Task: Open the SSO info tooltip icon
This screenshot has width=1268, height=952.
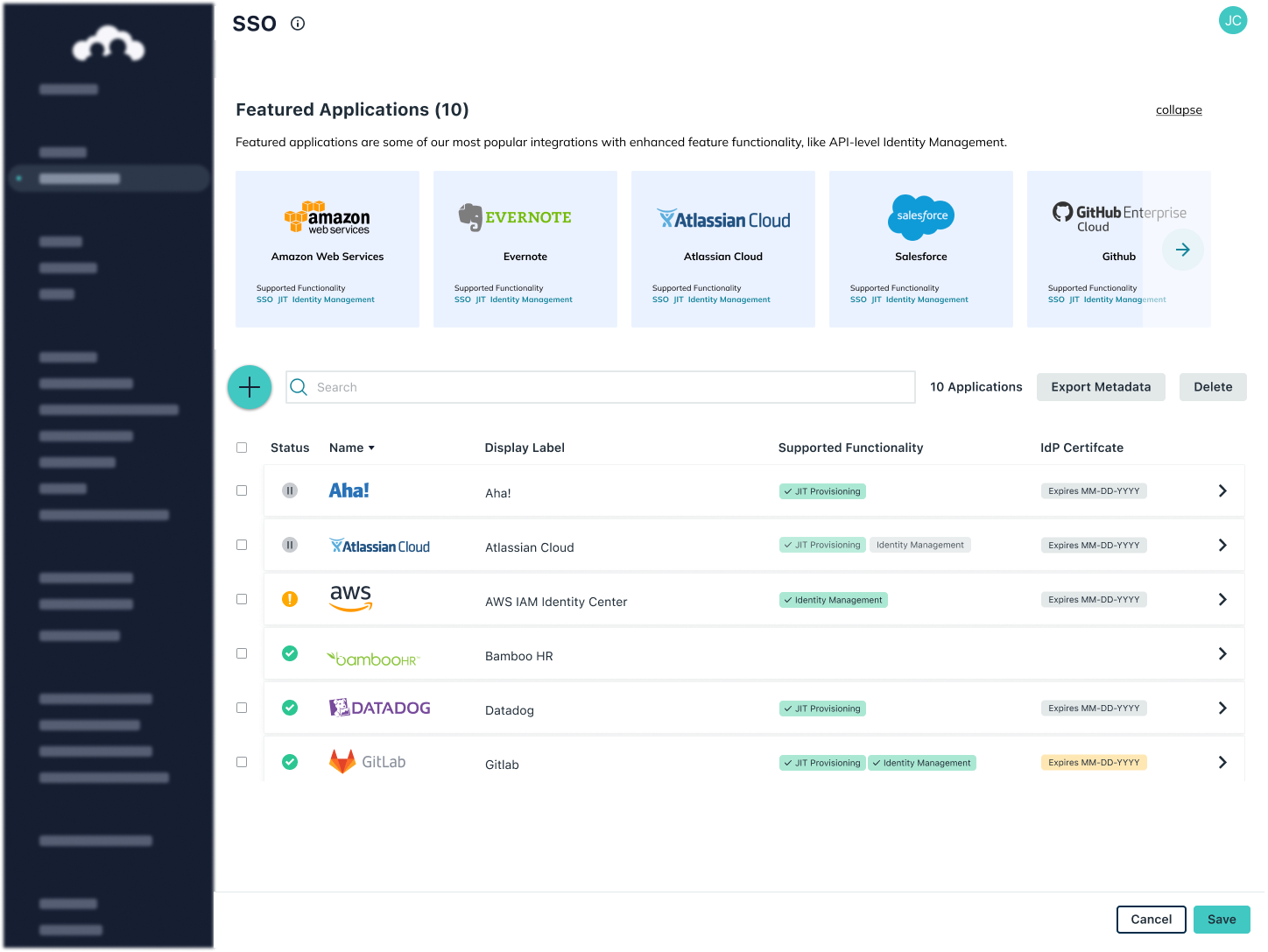Action: (297, 24)
